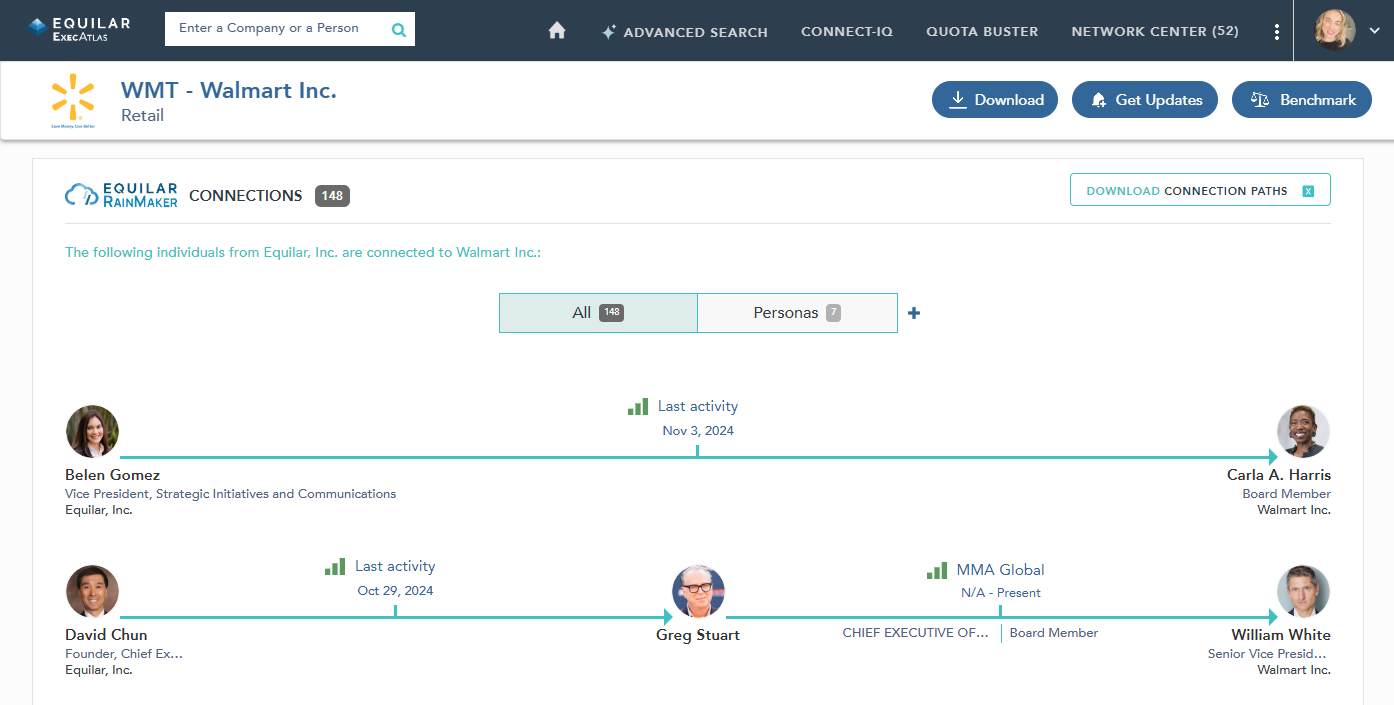
Task: Click the Get Updates button
Action: point(1144,100)
